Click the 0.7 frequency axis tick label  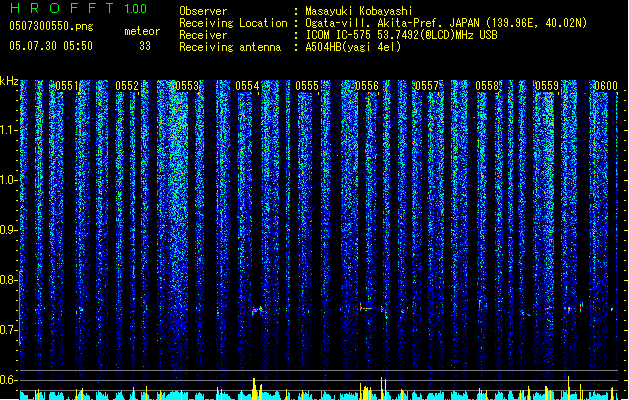coord(8,330)
